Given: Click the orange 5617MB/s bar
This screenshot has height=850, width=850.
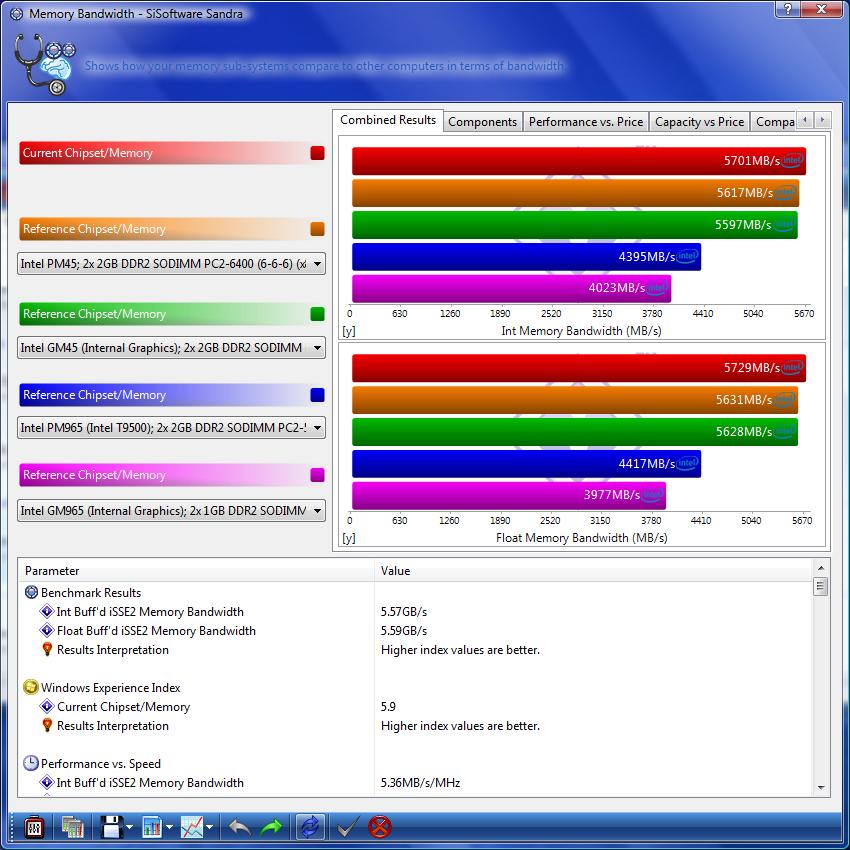Looking at the screenshot, I should [x=576, y=193].
